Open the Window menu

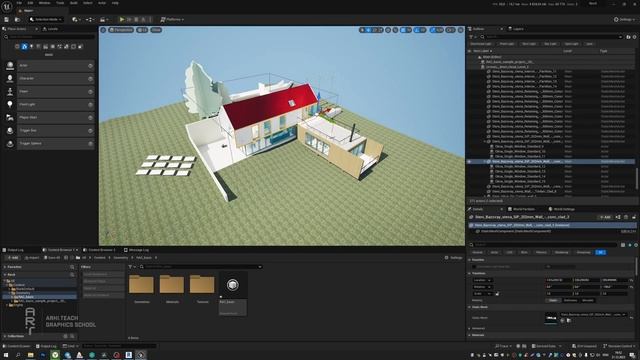pos(44,3)
